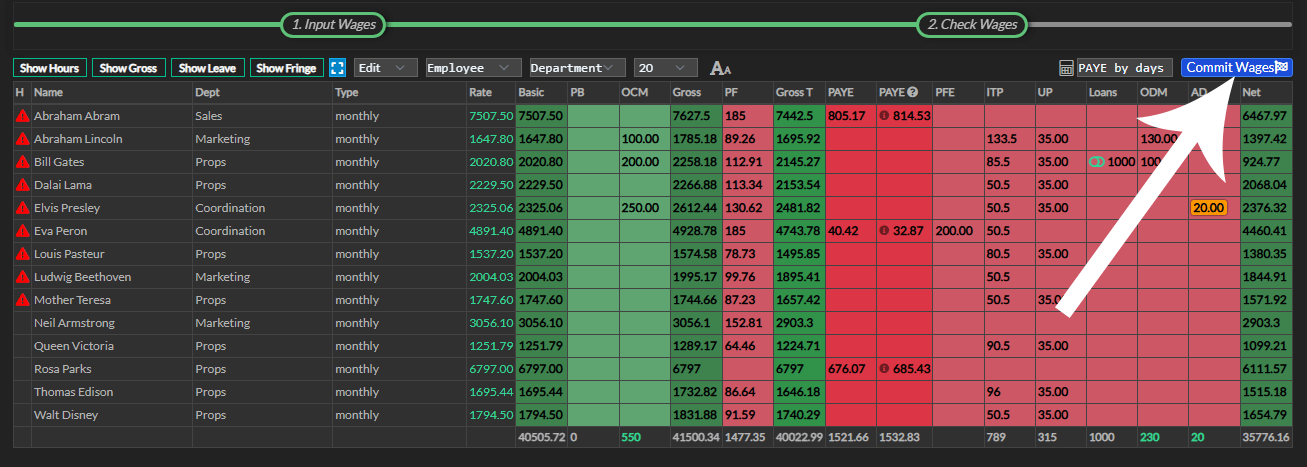This screenshot has height=467, width=1307.
Task: Click the info icon next to 685.43
Action: point(884,369)
